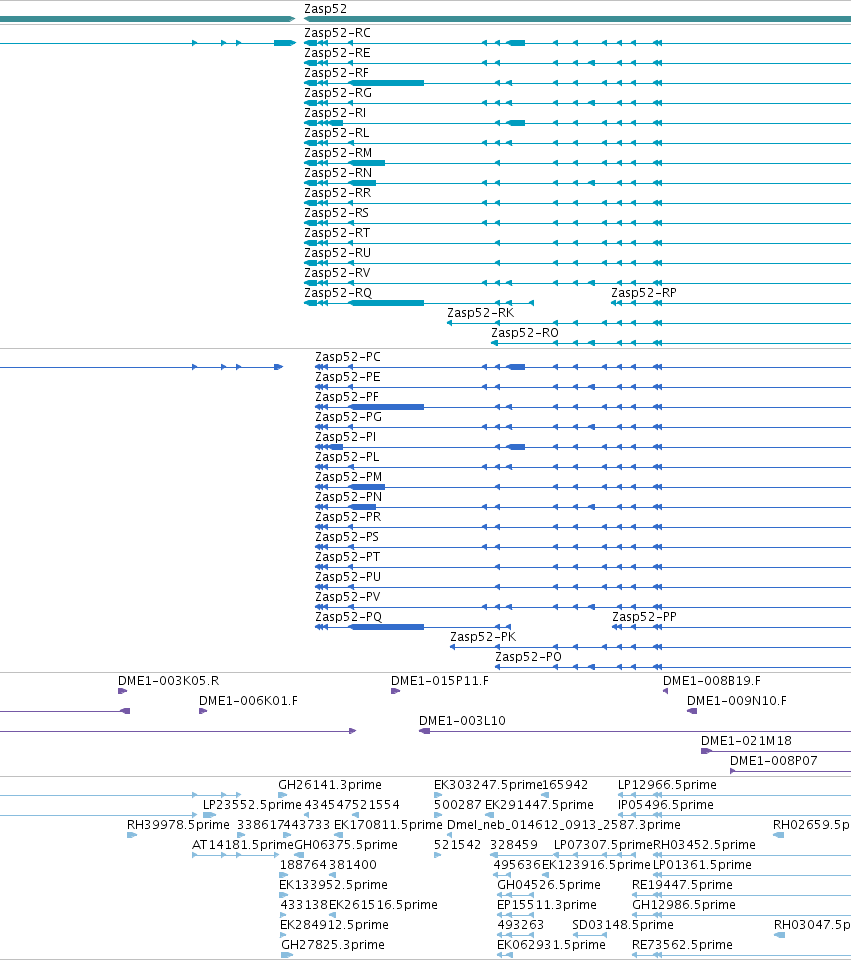
Task: Select the Zasp52-PF protein label
Action: [347, 397]
